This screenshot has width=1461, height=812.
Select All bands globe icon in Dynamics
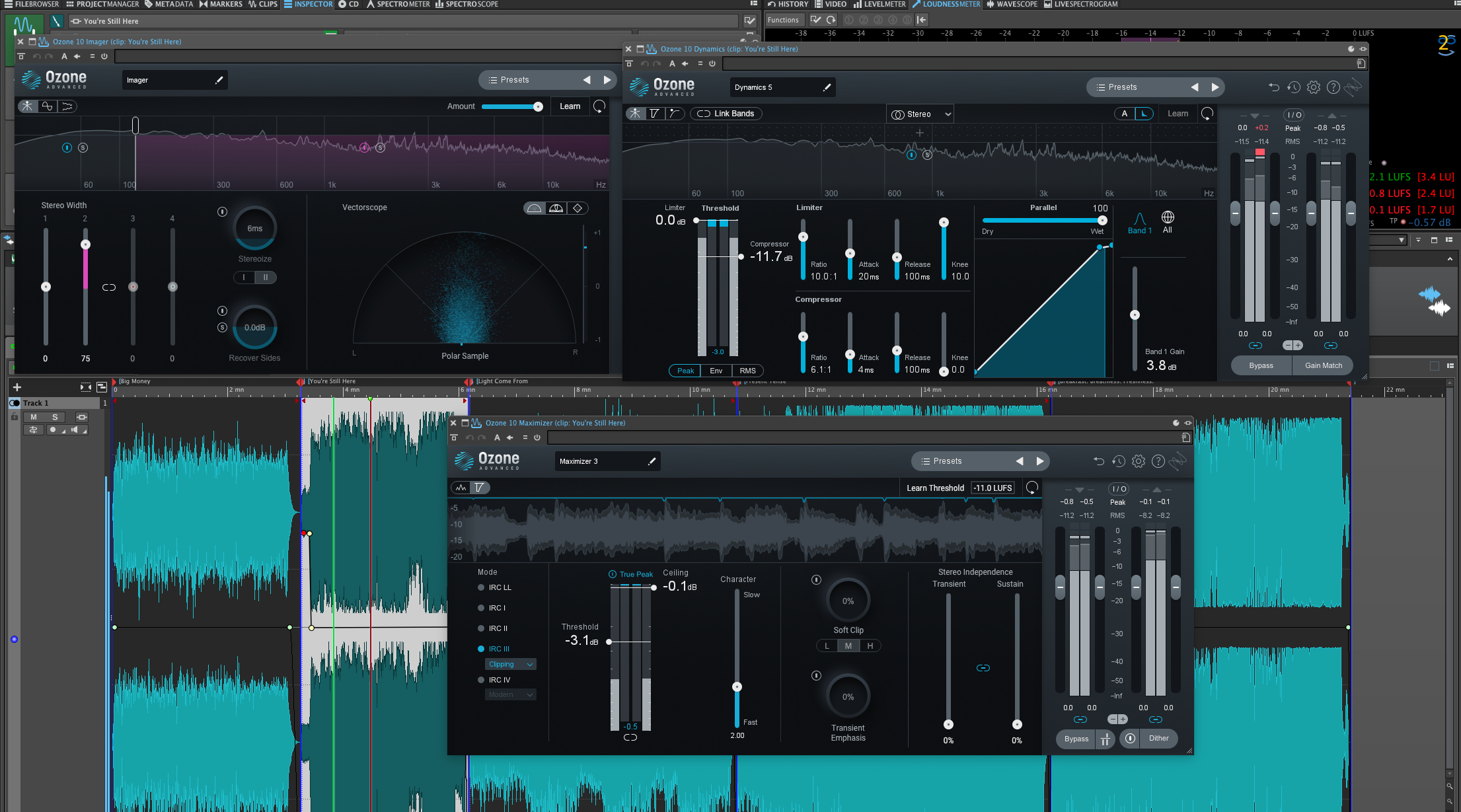pyautogui.click(x=1168, y=223)
